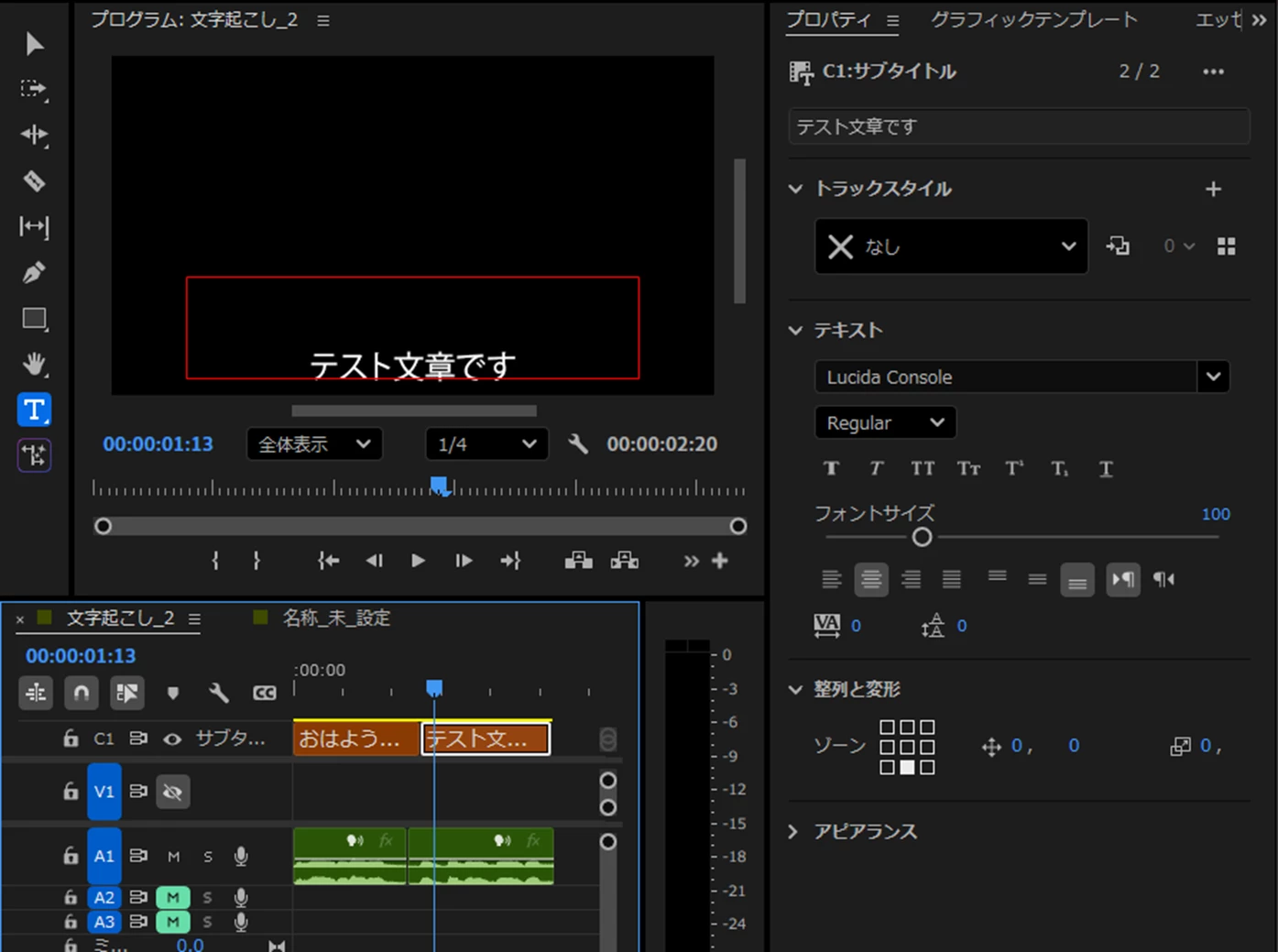Step forward one frame
1278x952 pixels.
464,561
